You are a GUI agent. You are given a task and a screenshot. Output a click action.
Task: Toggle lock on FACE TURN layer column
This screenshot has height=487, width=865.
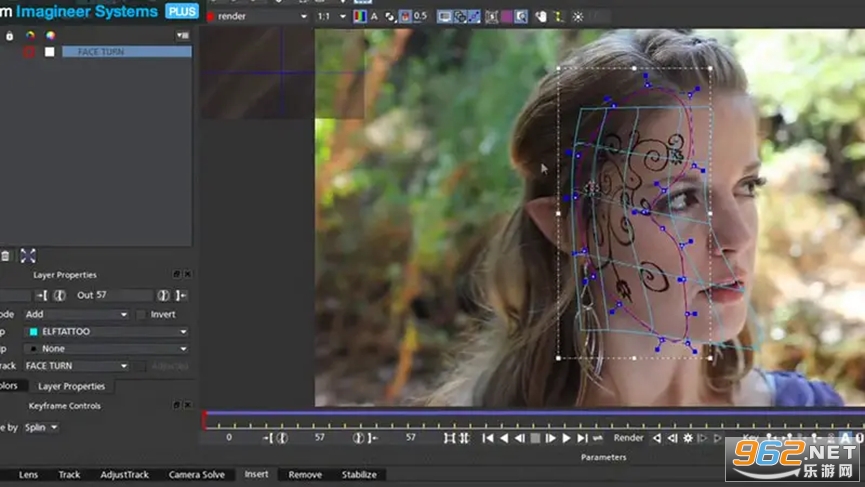[9, 36]
